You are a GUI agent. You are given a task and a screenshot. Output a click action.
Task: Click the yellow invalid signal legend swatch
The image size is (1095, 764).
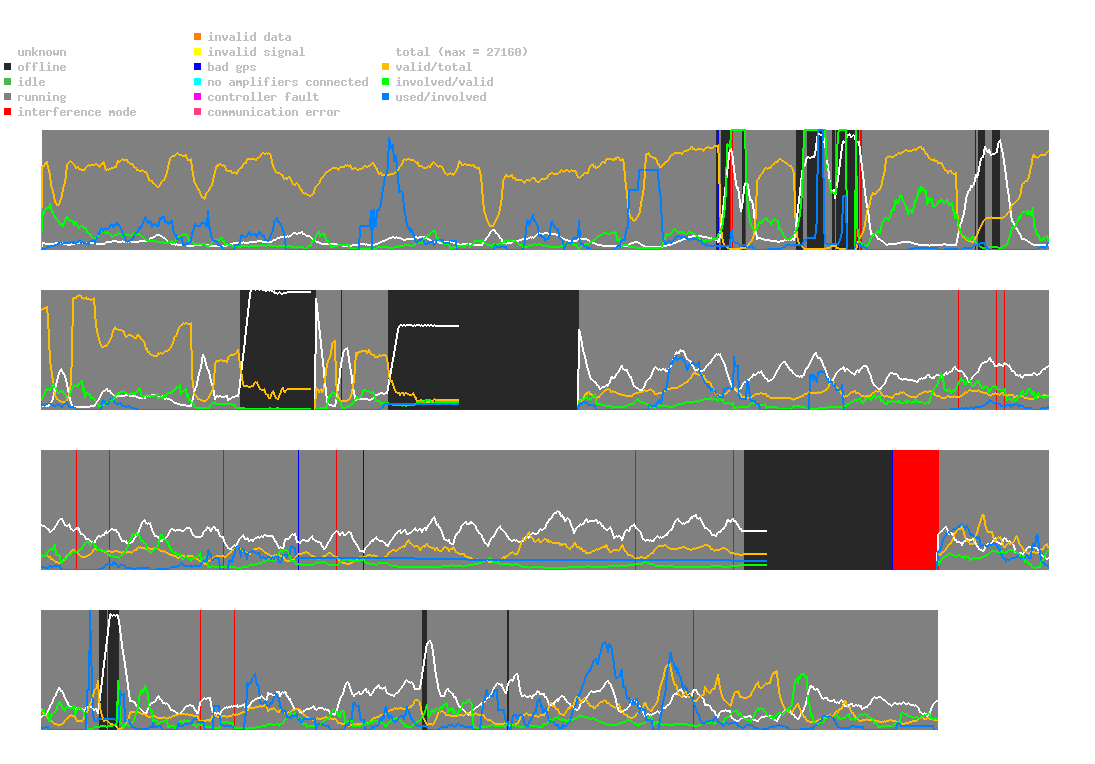click(198, 52)
